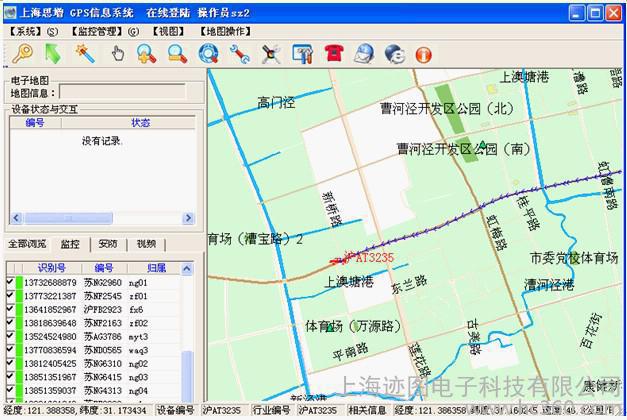
Task: Switch to the 全部浏览 tab
Action: 27,244
